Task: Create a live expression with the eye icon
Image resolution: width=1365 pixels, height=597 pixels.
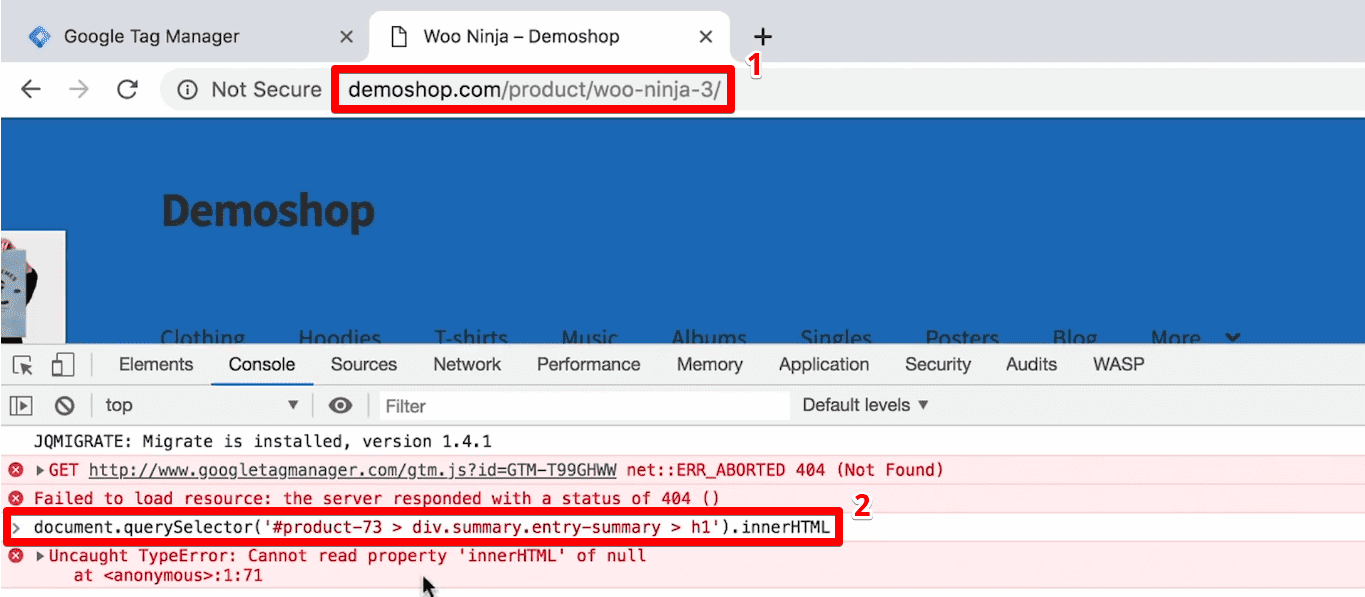Action: point(340,405)
